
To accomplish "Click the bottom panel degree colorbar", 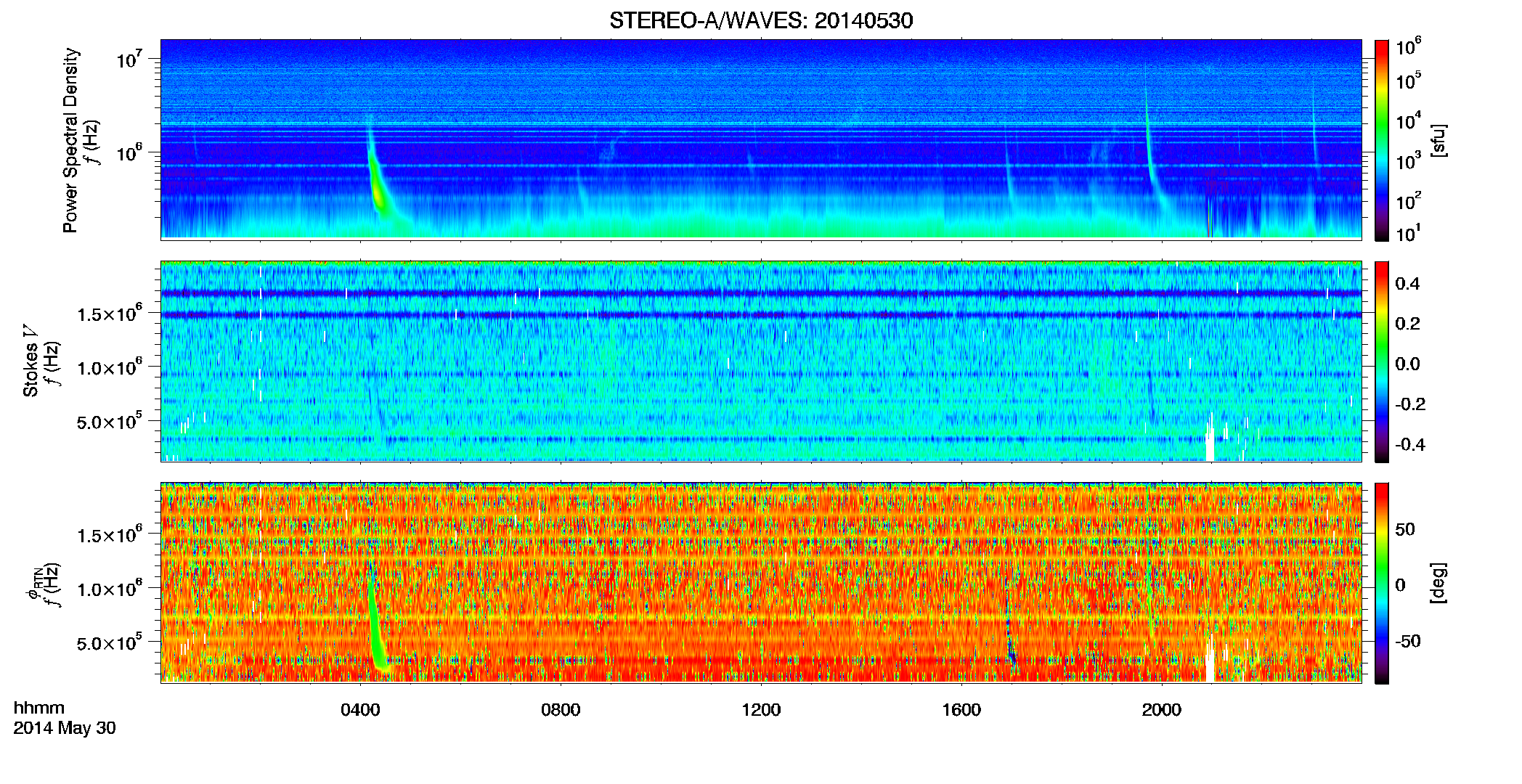I will click(1382, 583).
